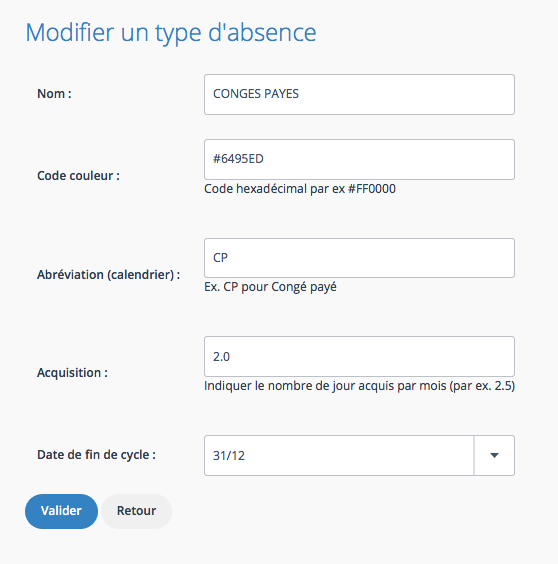Click the Code hexadécimal hint text
Viewport: 558px width, 564px height.
point(300,189)
